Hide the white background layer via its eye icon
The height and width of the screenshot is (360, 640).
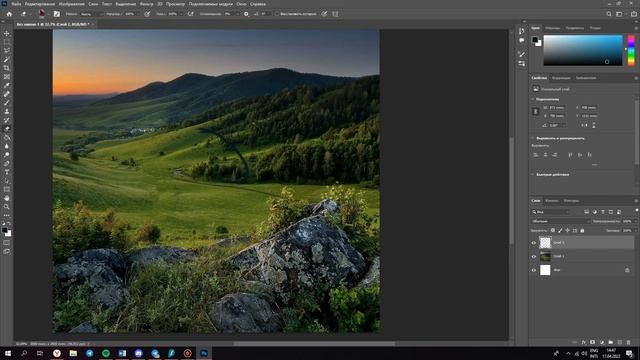point(533,270)
